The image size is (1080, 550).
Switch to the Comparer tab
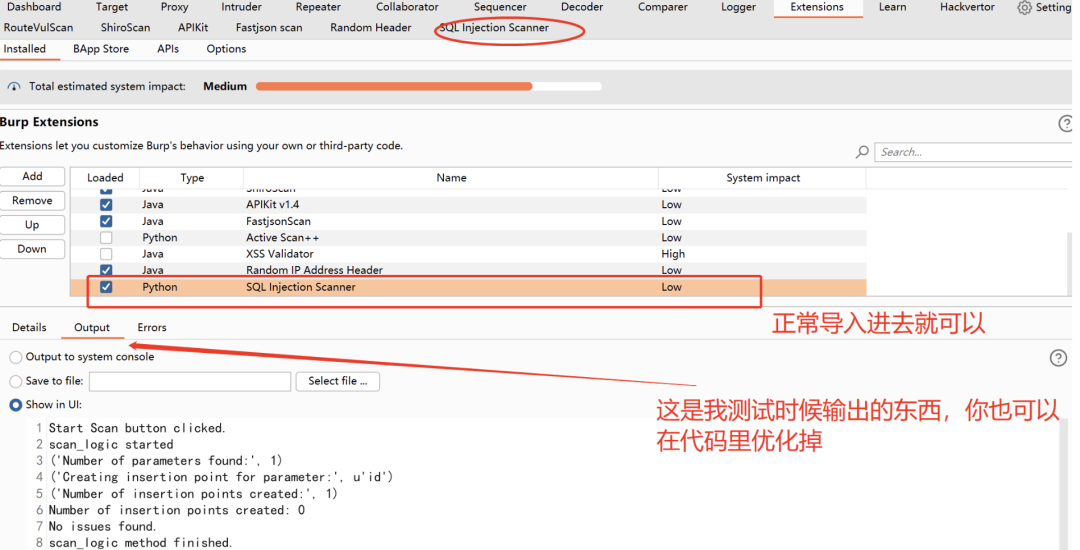663,7
